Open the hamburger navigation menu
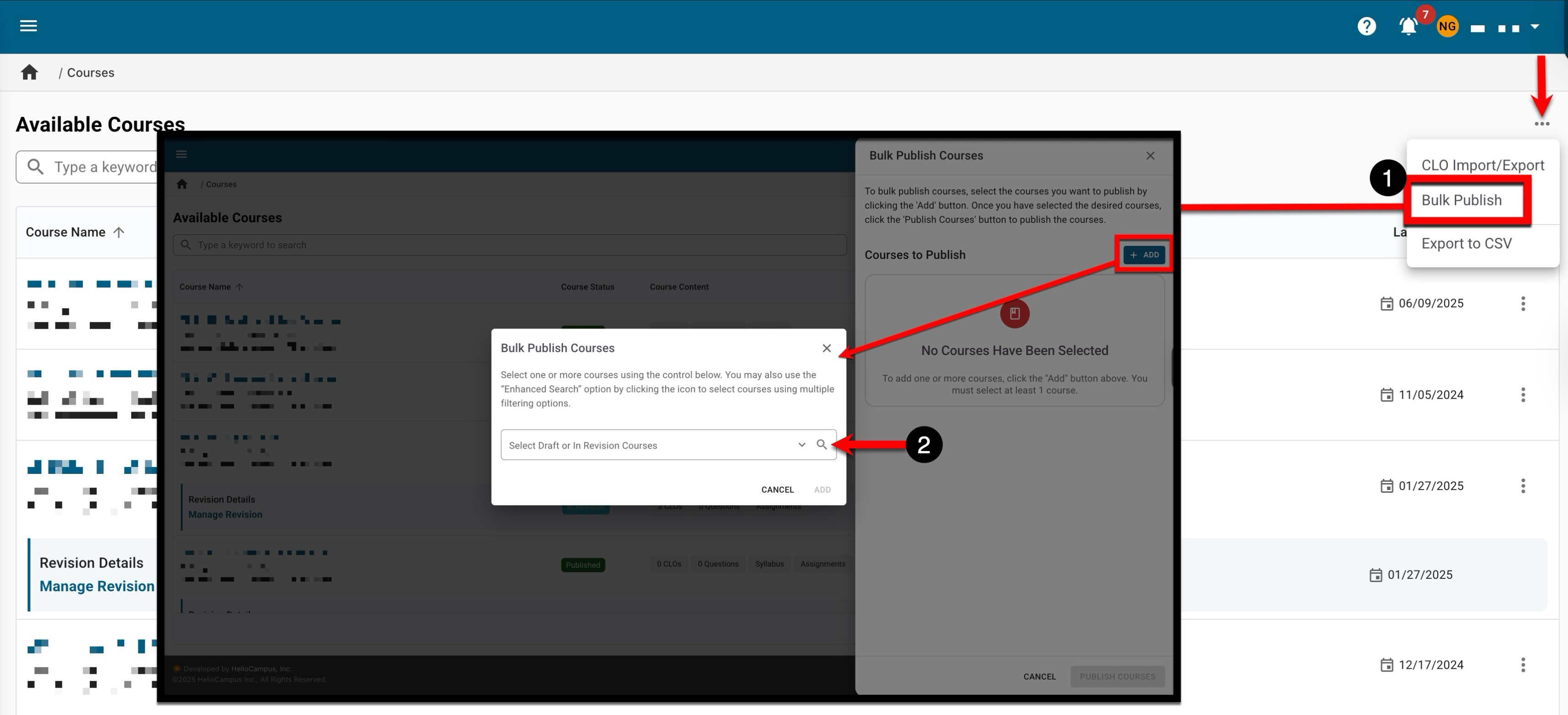Screen dimensions: 1568x715 pyautogui.click(x=28, y=26)
